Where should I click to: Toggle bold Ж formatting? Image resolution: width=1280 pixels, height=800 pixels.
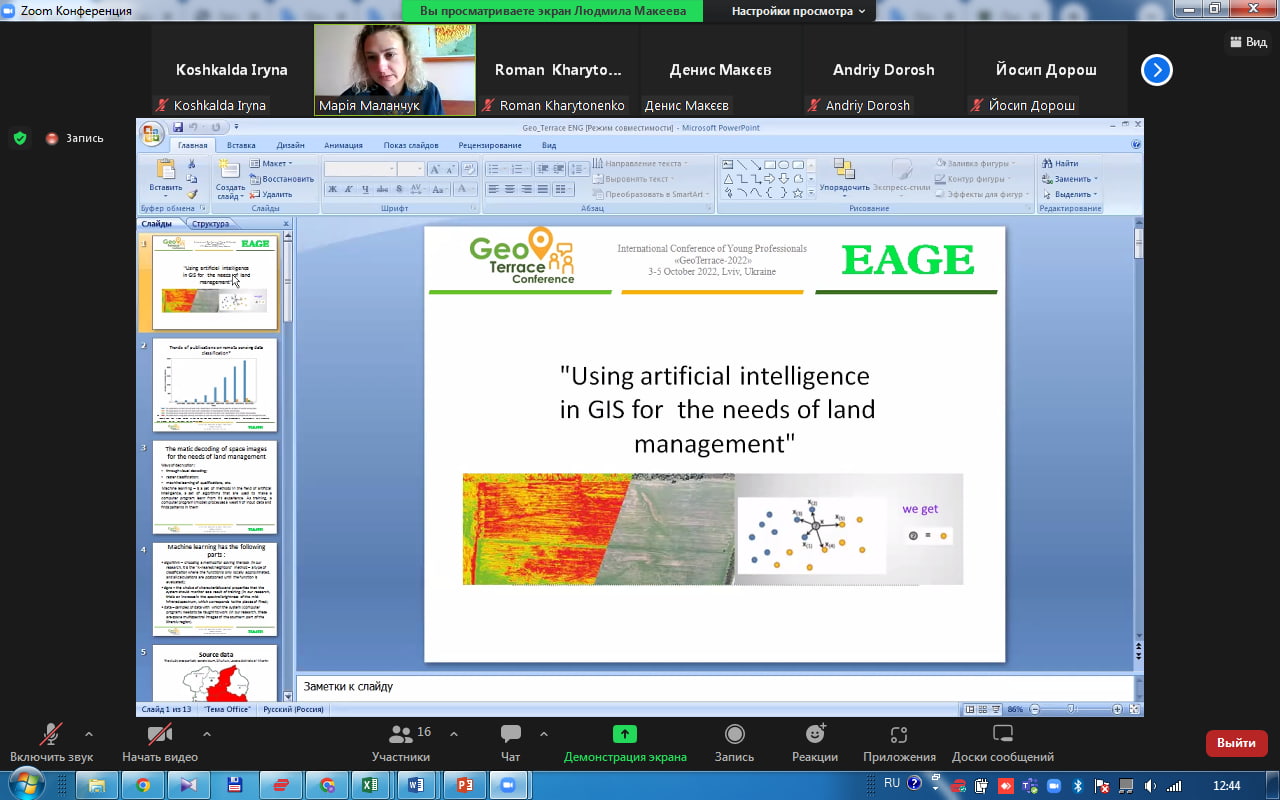point(333,189)
